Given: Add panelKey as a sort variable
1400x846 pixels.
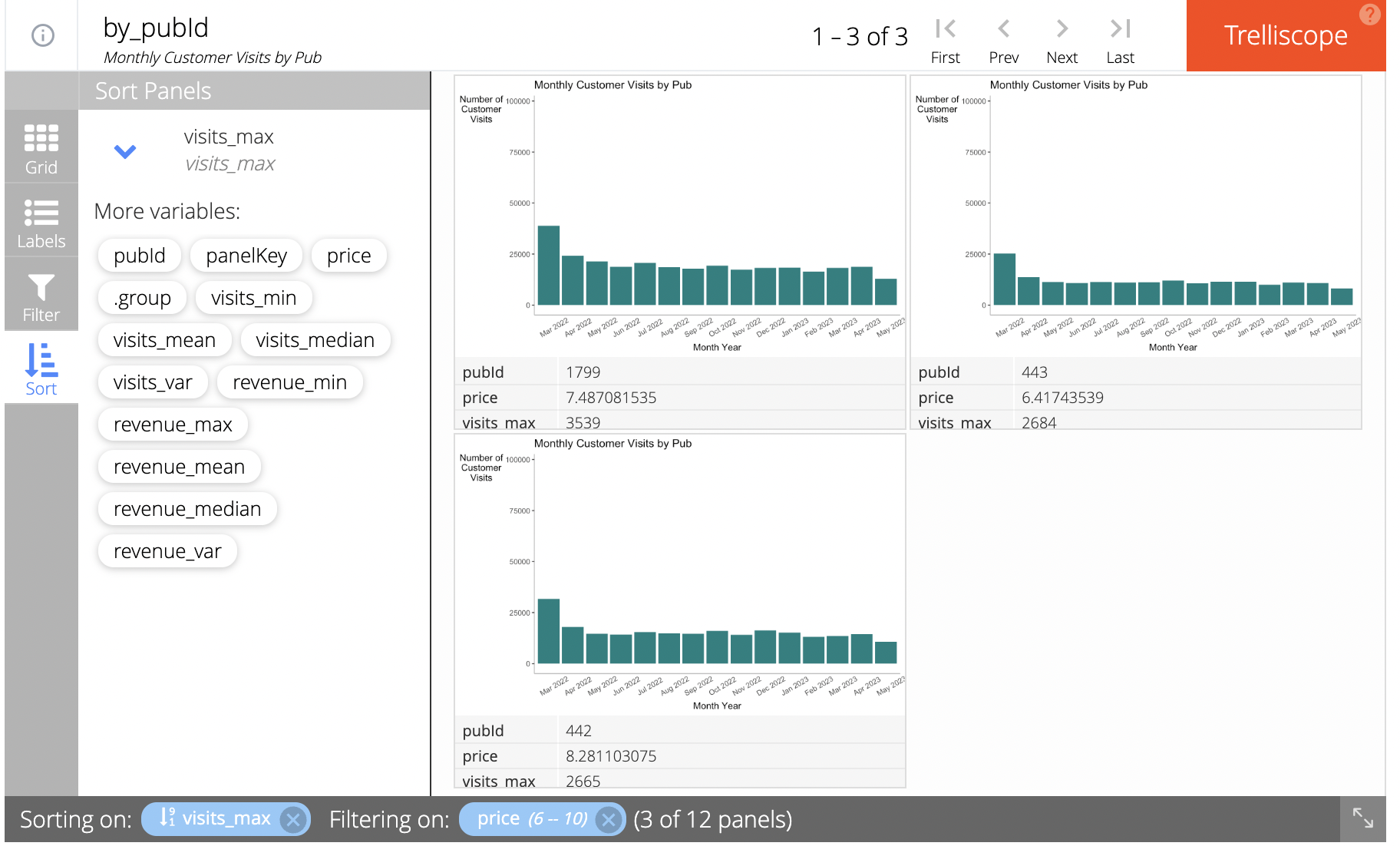Looking at the screenshot, I should click(x=246, y=256).
